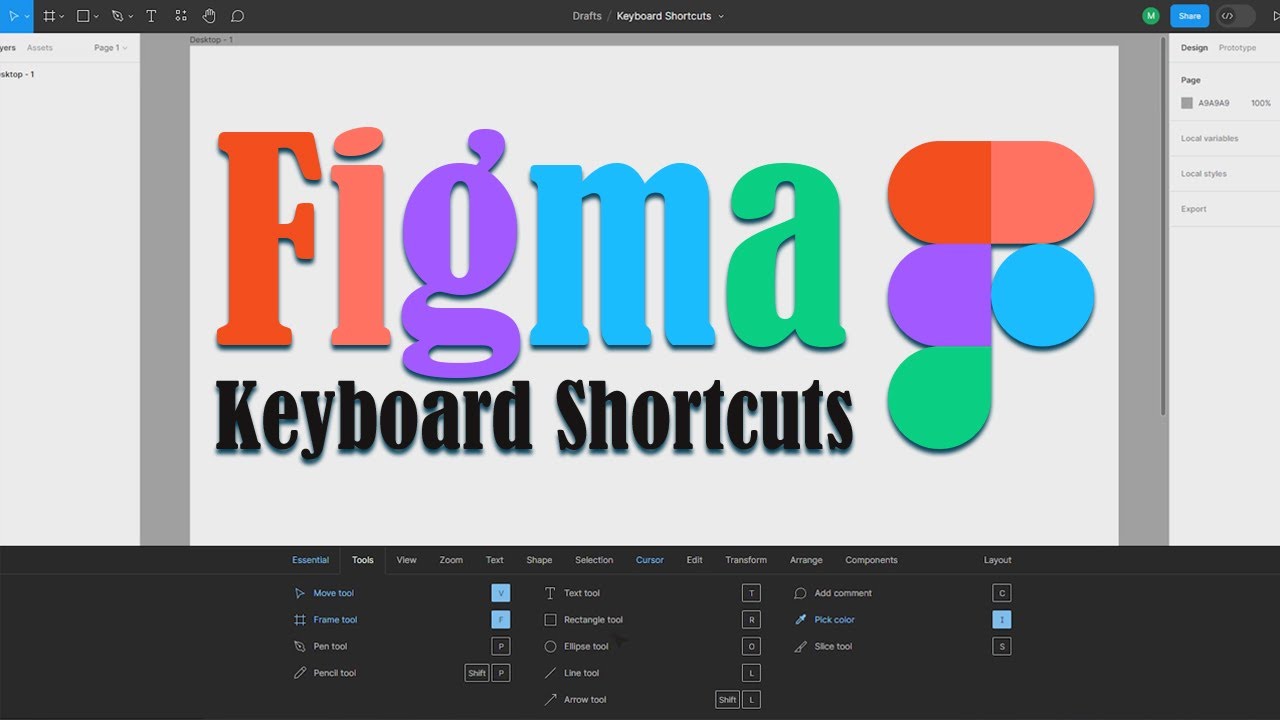Toggle the Dev Mode switch
This screenshot has width=1280, height=720.
[1236, 16]
